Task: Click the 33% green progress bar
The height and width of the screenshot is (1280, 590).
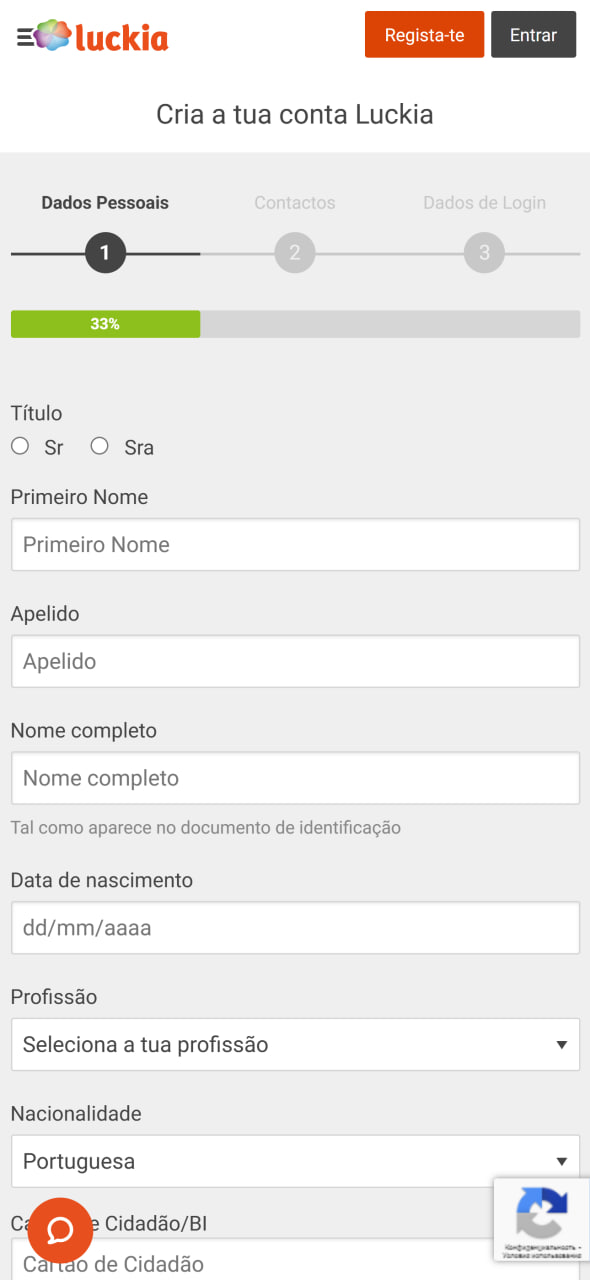Action: [105, 324]
